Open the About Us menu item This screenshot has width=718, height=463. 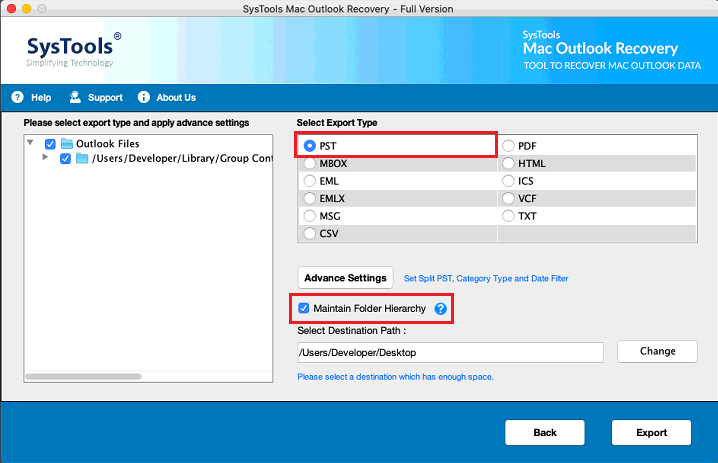[x=176, y=98]
